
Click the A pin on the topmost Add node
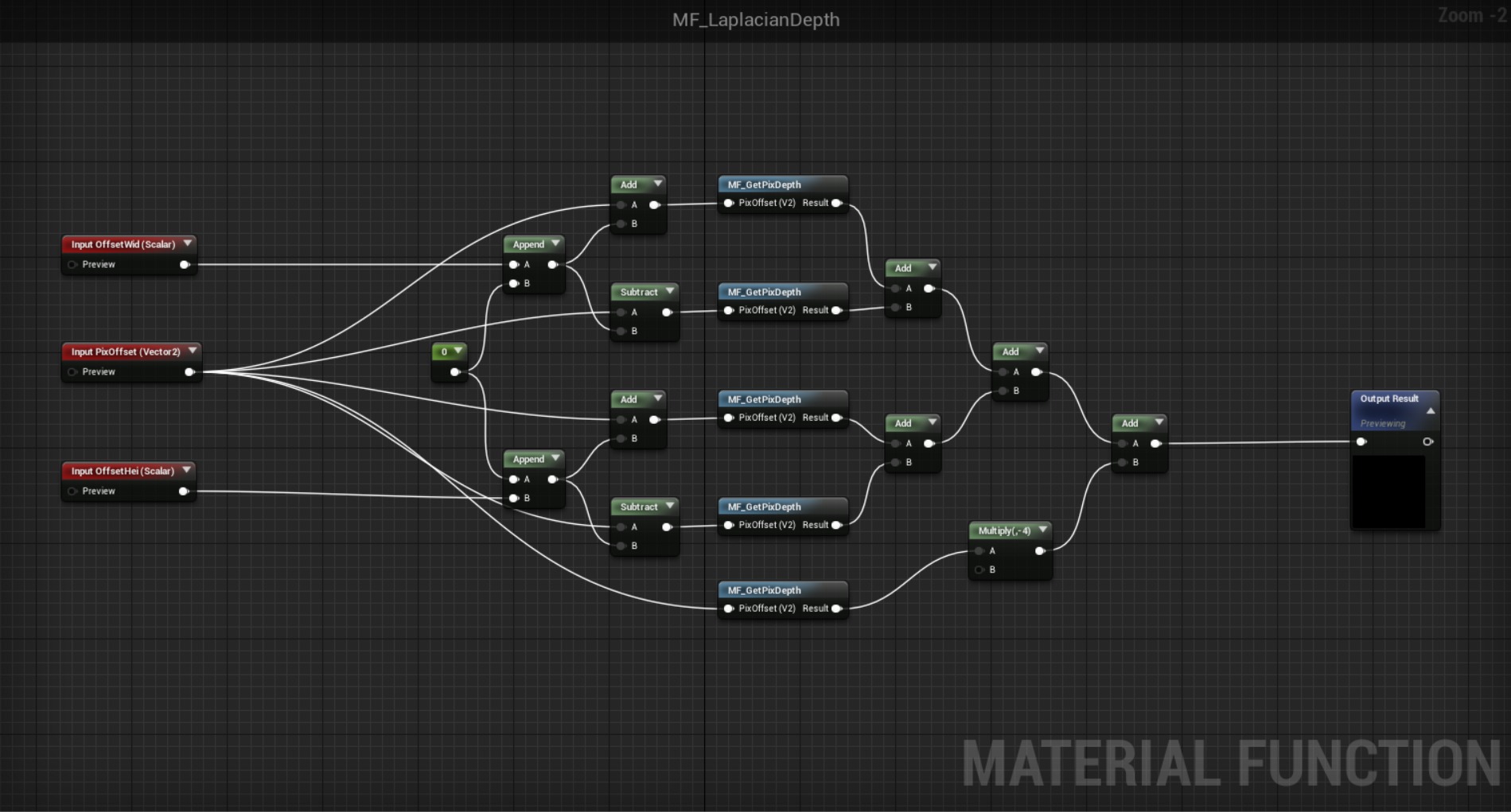click(x=621, y=205)
